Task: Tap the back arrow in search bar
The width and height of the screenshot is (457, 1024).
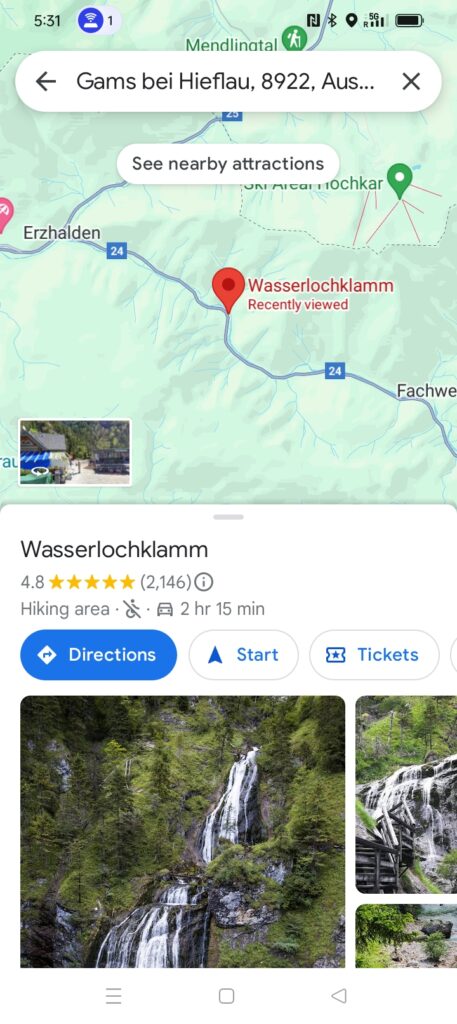Action: [x=46, y=82]
